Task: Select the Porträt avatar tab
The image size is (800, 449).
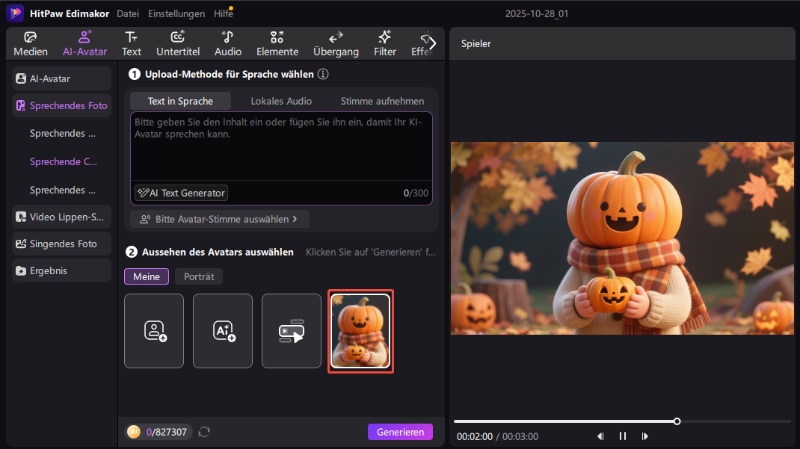Action: (x=199, y=277)
